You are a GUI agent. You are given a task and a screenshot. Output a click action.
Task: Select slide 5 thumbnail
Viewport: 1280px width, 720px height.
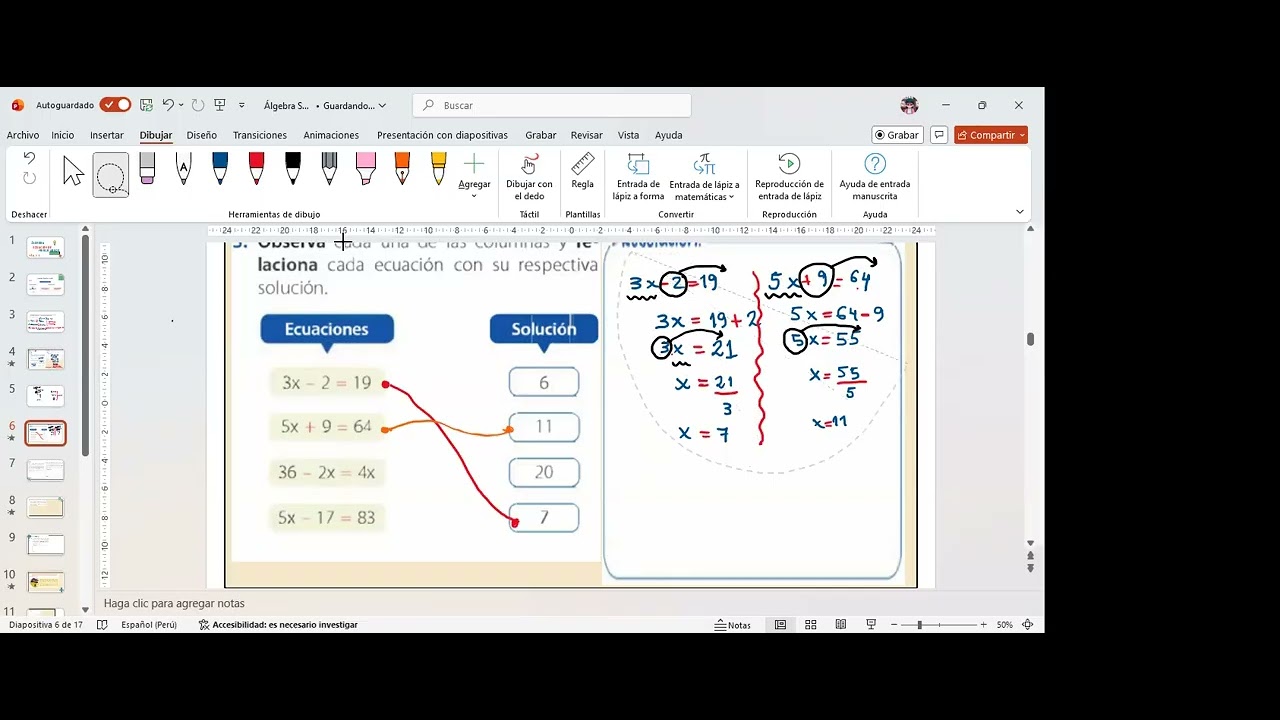pos(46,396)
